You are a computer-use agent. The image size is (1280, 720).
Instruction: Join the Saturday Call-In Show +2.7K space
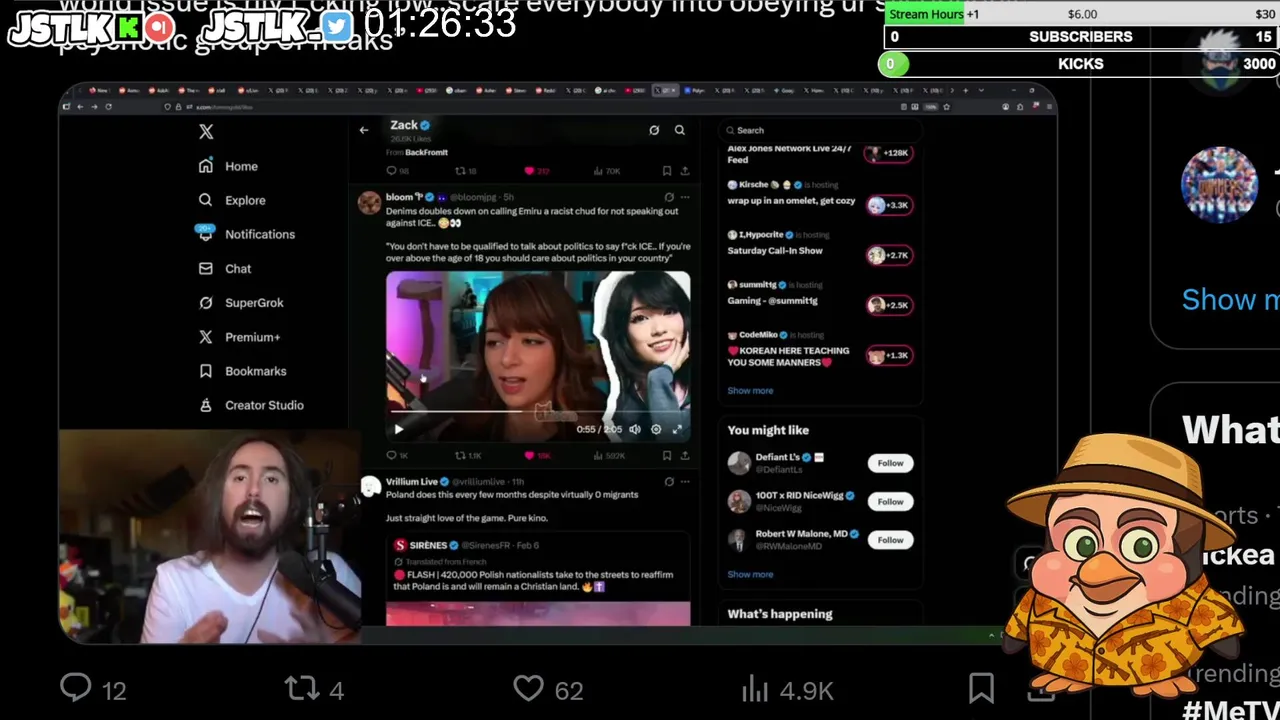[889, 255]
